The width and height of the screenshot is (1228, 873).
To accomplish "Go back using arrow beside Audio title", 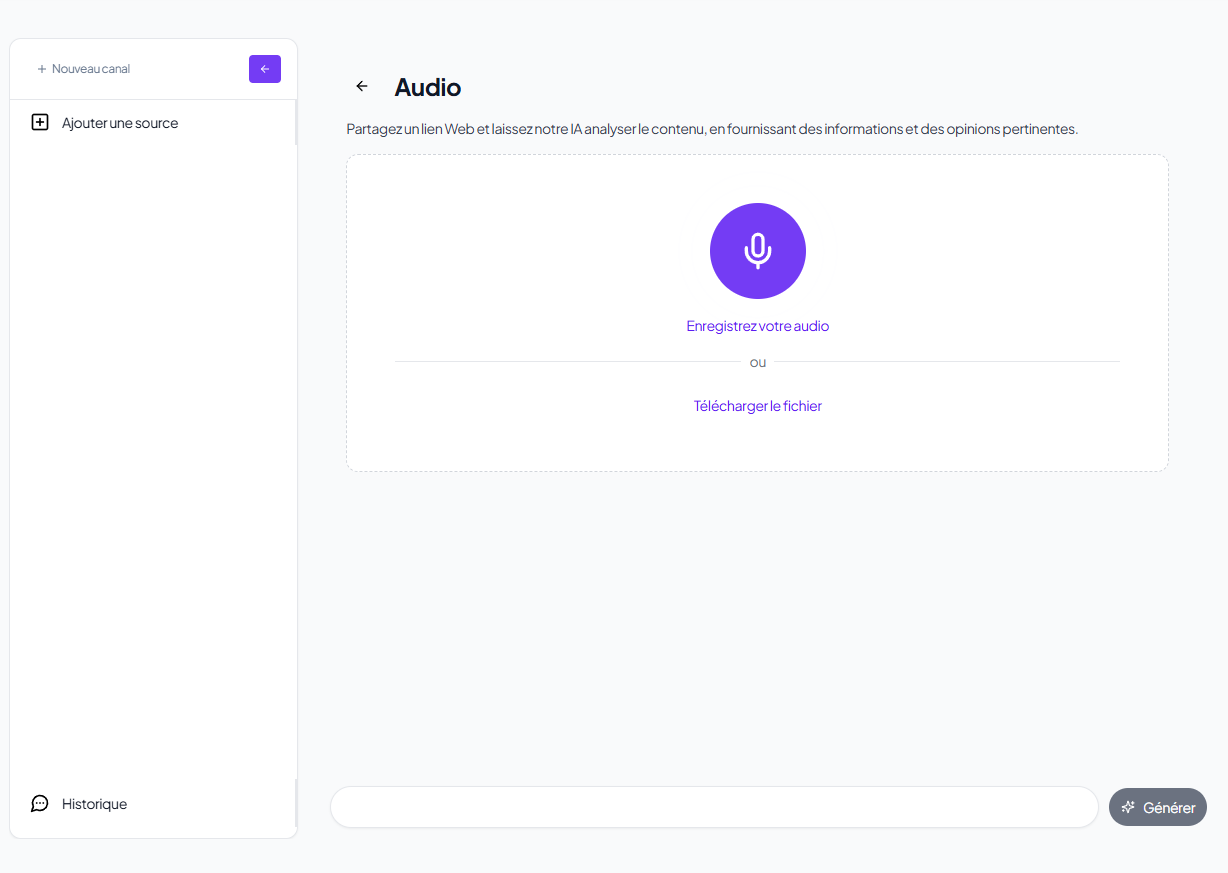I will (362, 87).
